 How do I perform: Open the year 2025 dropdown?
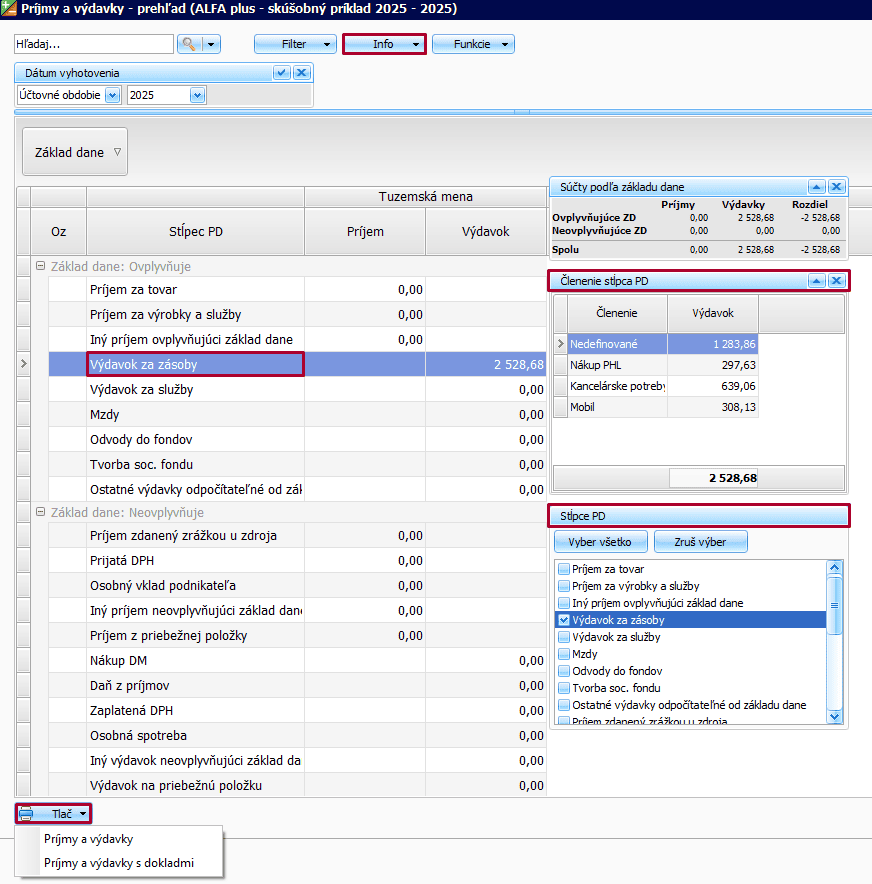(197, 95)
